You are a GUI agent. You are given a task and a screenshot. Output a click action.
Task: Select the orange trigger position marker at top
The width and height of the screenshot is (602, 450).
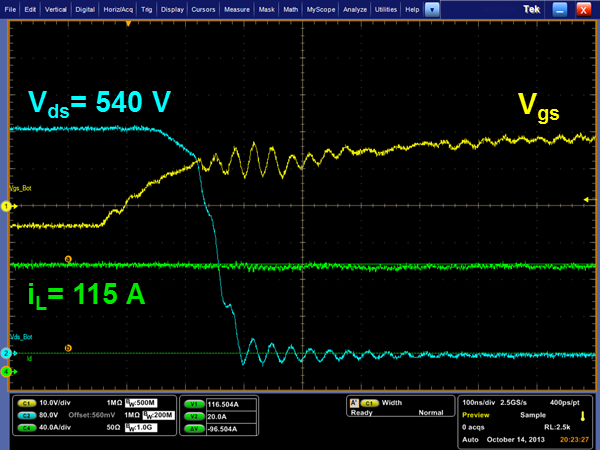click(128, 23)
